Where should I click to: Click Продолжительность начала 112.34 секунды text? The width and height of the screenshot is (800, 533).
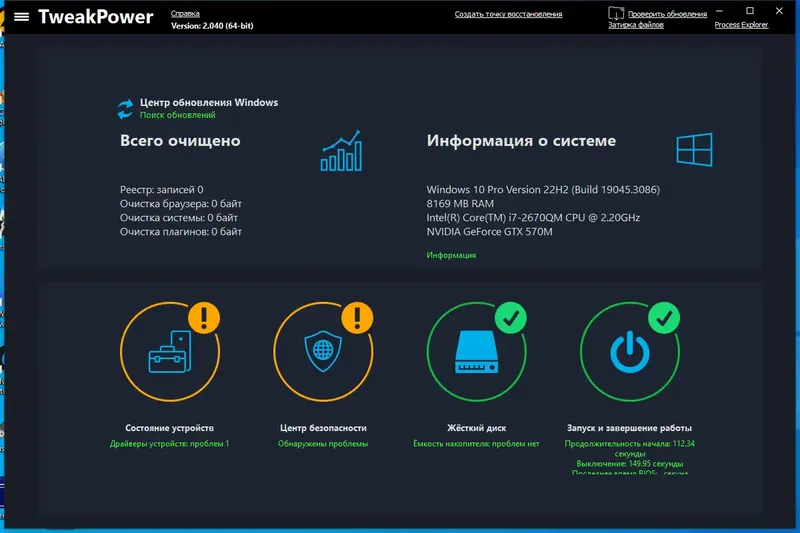click(630, 448)
